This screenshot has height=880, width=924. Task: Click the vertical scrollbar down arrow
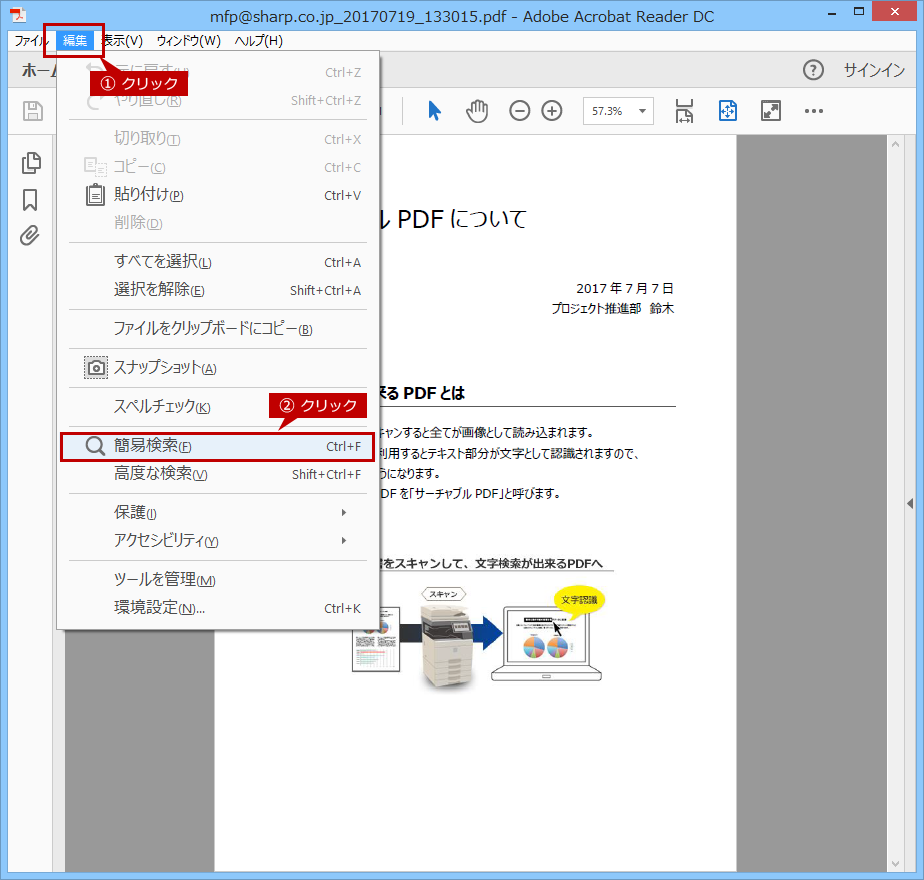(895, 864)
